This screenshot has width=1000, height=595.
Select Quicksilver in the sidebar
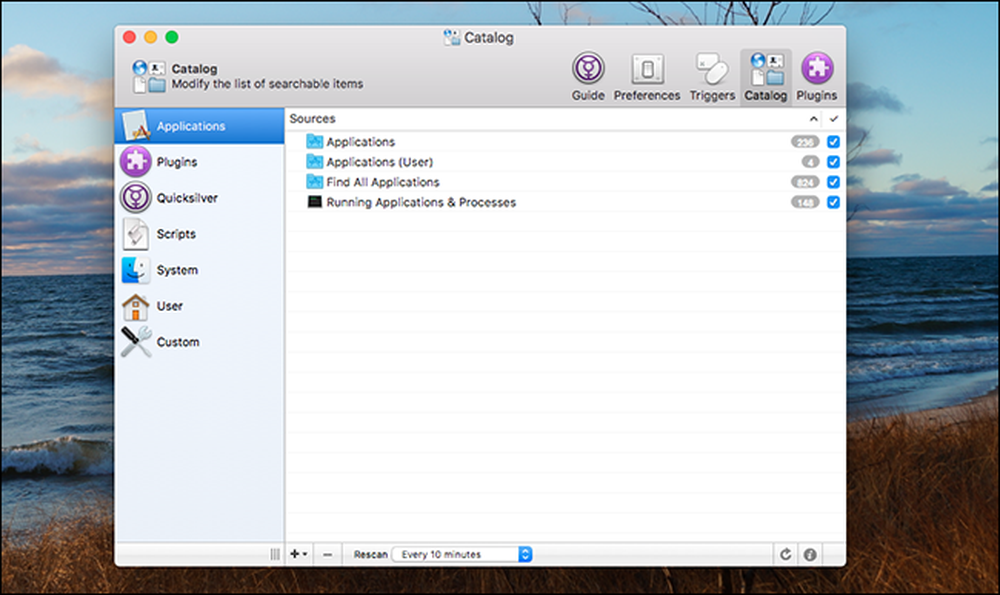coord(200,198)
